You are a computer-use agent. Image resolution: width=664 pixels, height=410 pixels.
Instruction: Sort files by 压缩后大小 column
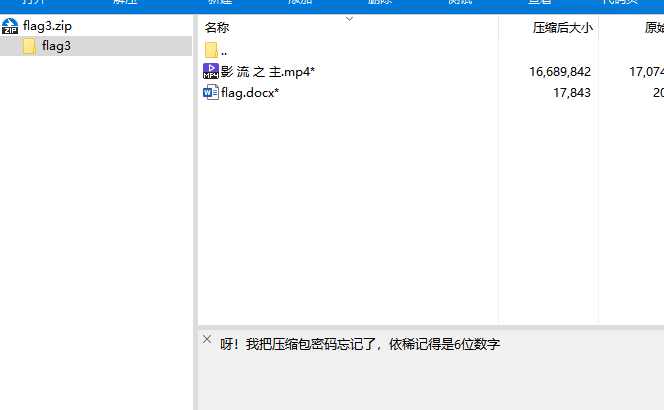tap(562, 28)
